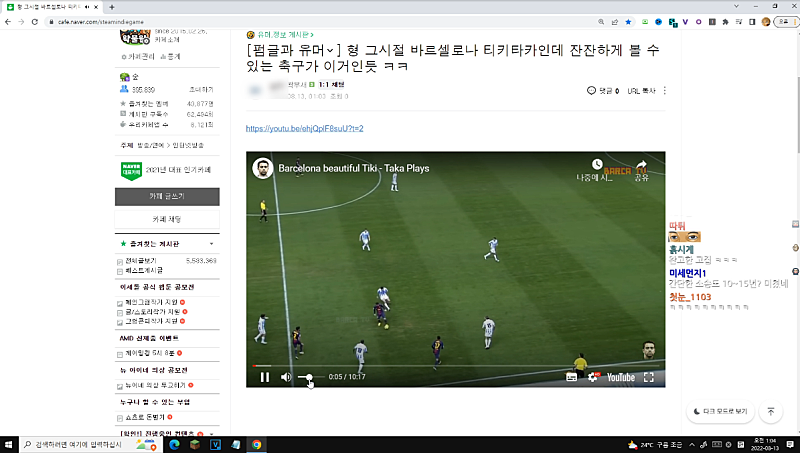The width and height of the screenshot is (800, 453).
Task: Open the tab search chevron
Action: (x=736, y=6)
